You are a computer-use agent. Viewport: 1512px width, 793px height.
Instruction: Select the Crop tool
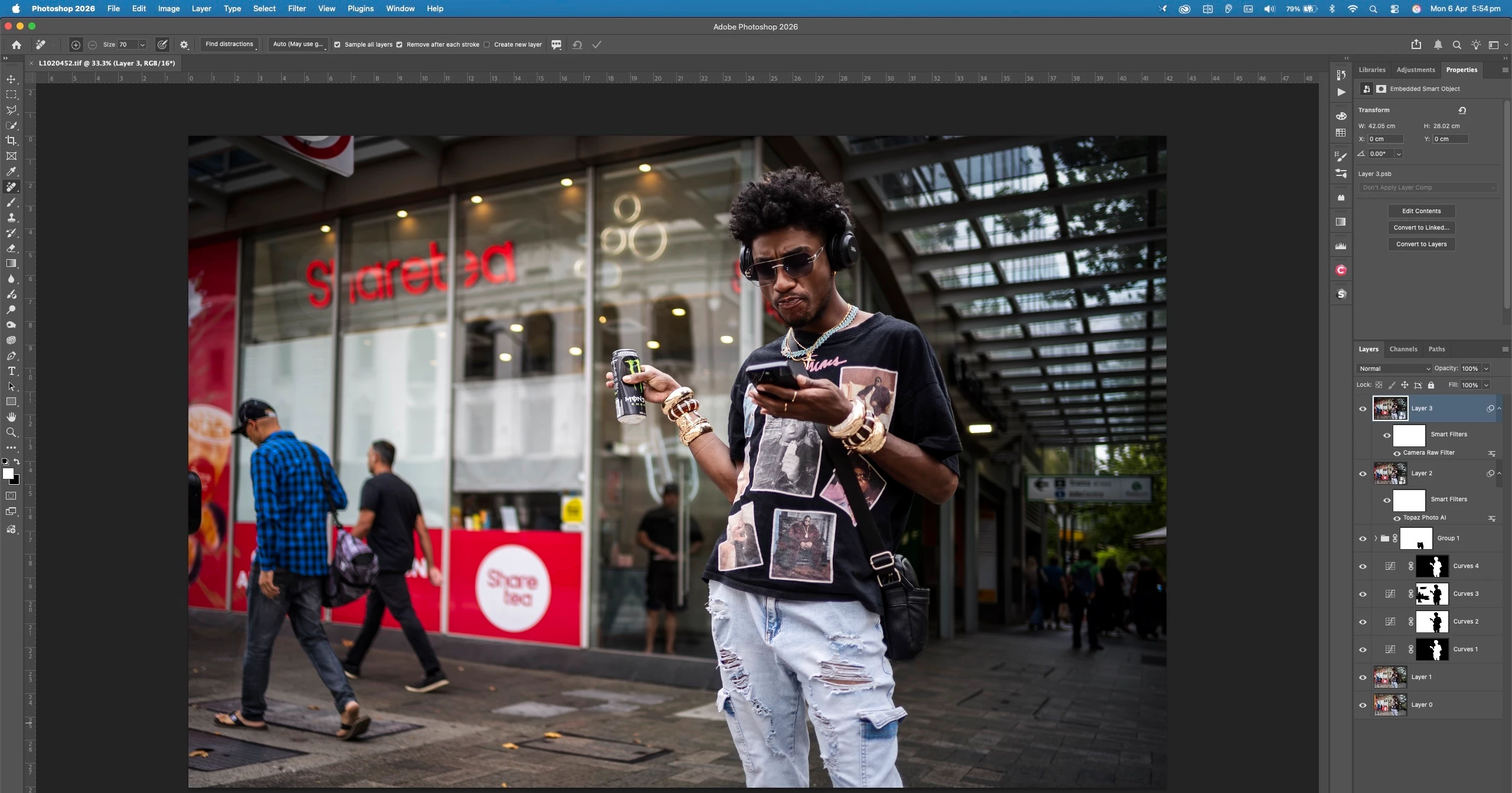click(11, 141)
